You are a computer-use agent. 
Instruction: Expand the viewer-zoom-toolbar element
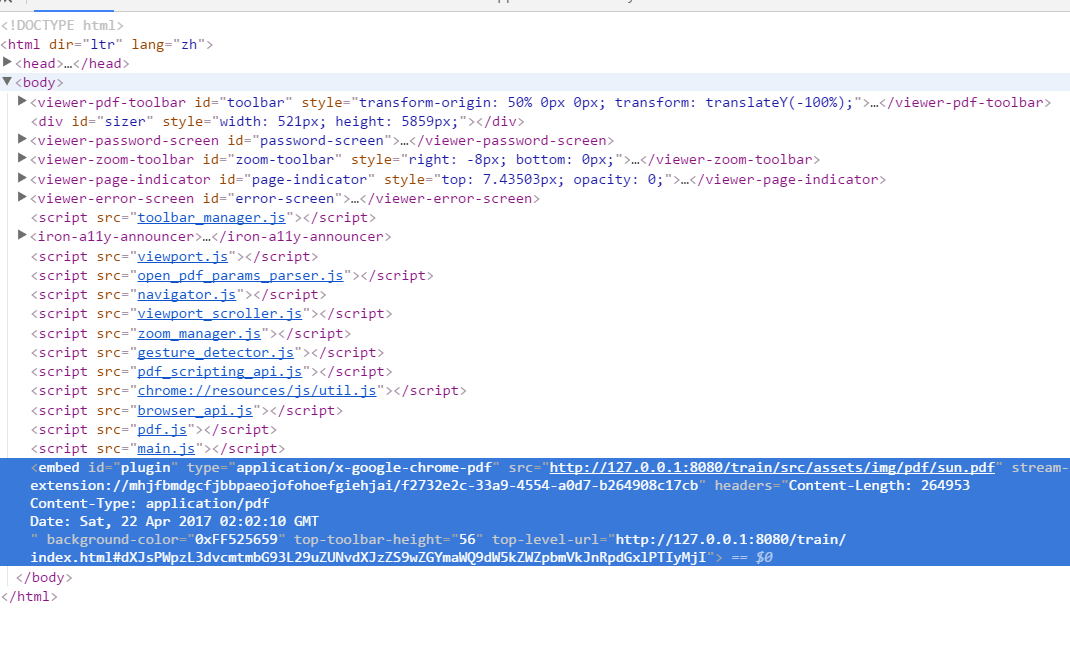[23, 159]
